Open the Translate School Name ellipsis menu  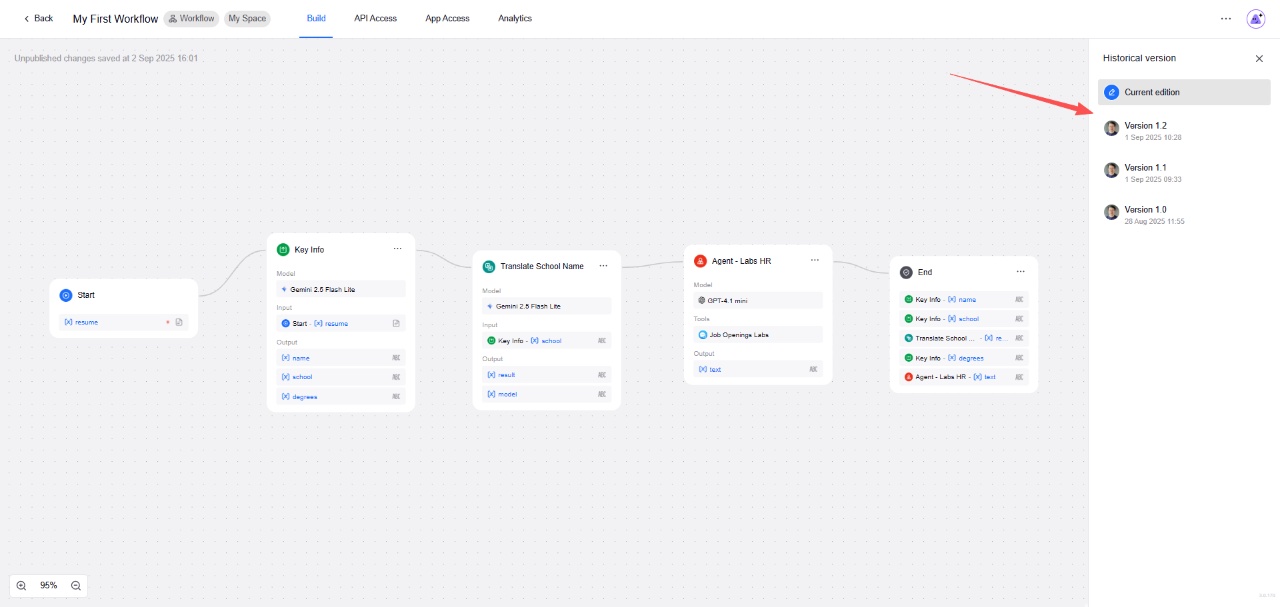pyautogui.click(x=603, y=266)
